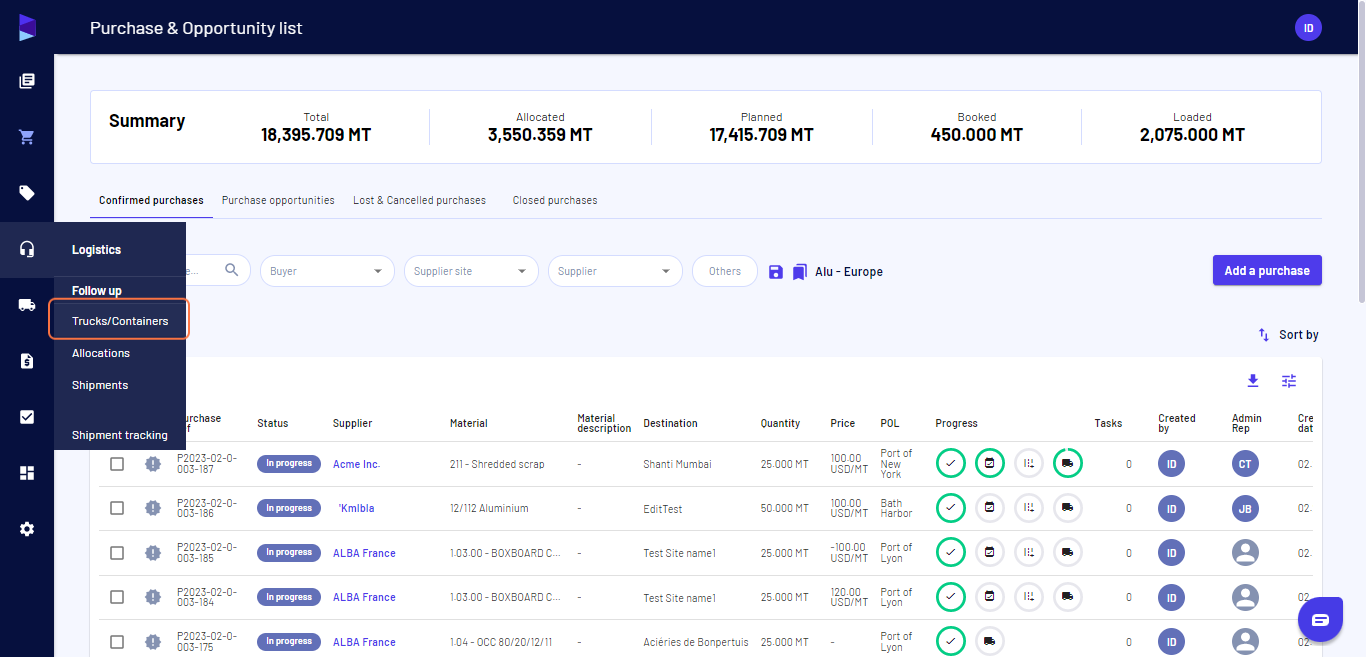Open the library list icon in sidebar
This screenshot has height=657, width=1366.
[27, 81]
